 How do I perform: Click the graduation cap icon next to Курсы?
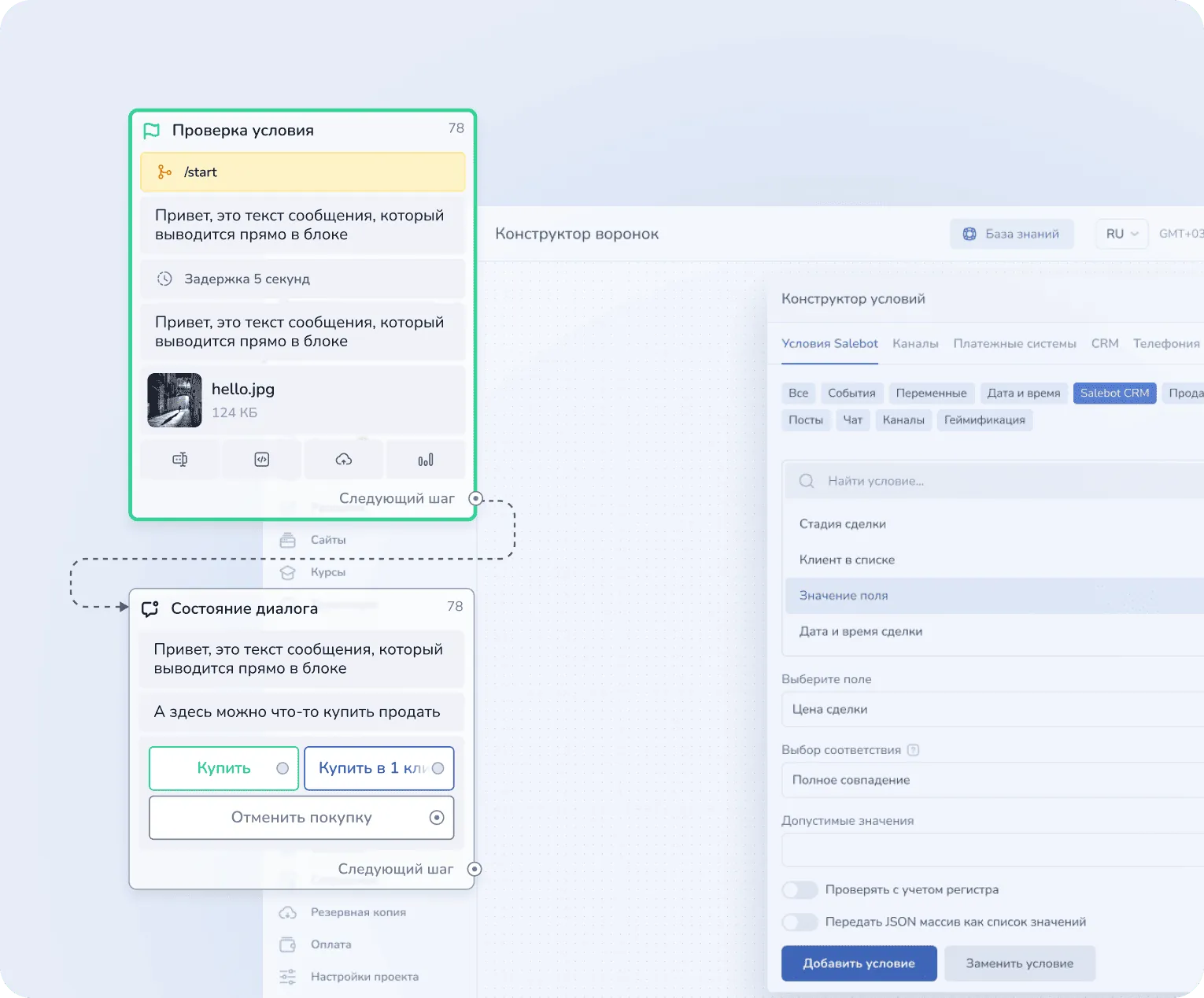286,572
